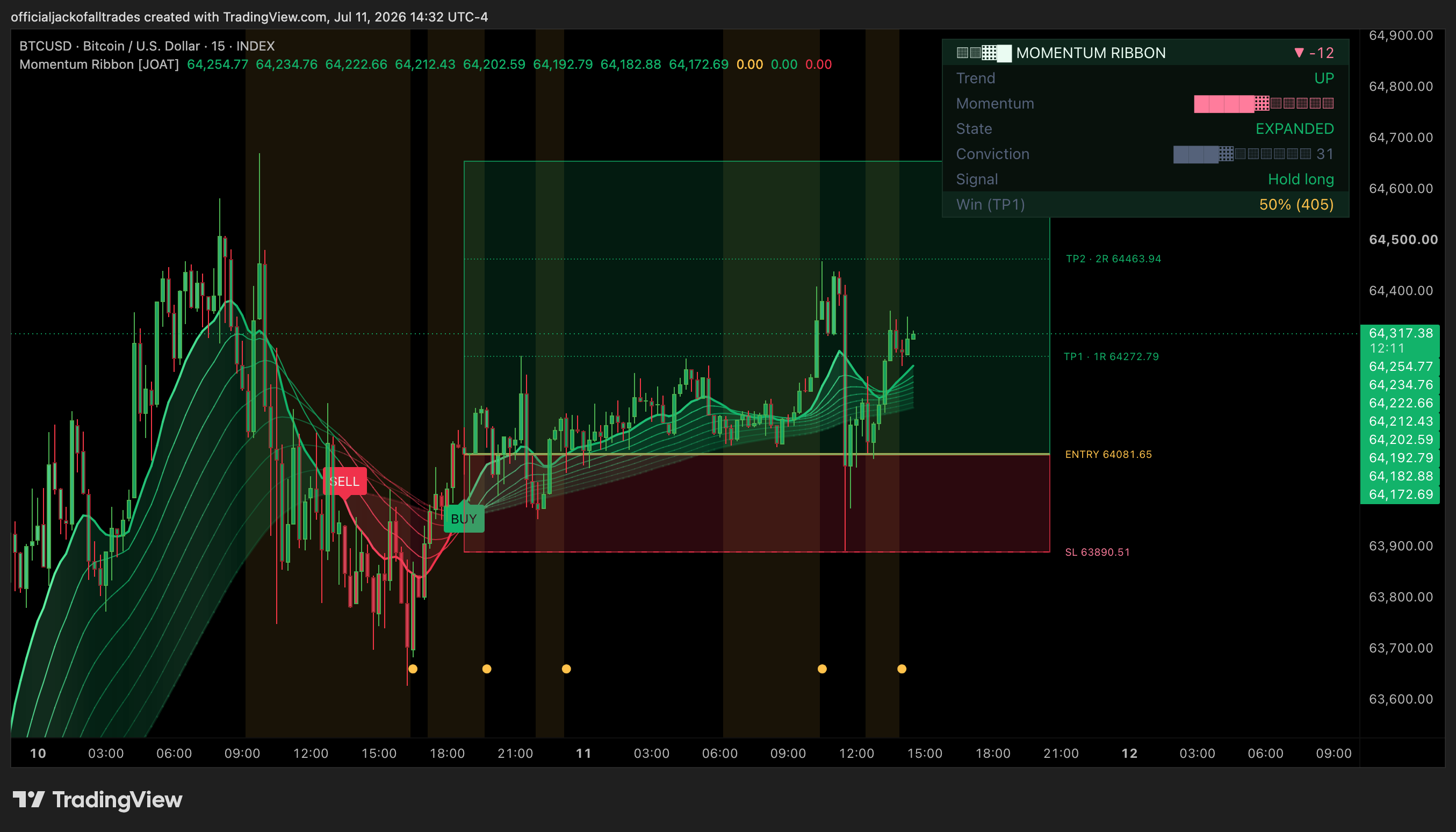
Task: Click the green 0.00 legend value
Action: 784,64
